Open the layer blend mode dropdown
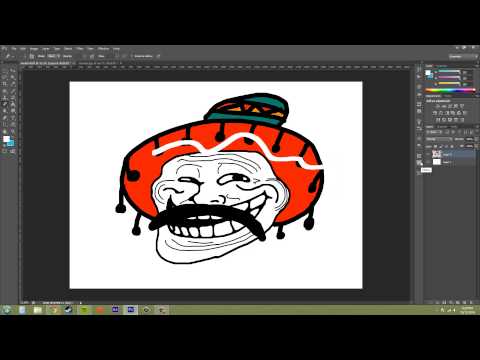 [x=439, y=139]
